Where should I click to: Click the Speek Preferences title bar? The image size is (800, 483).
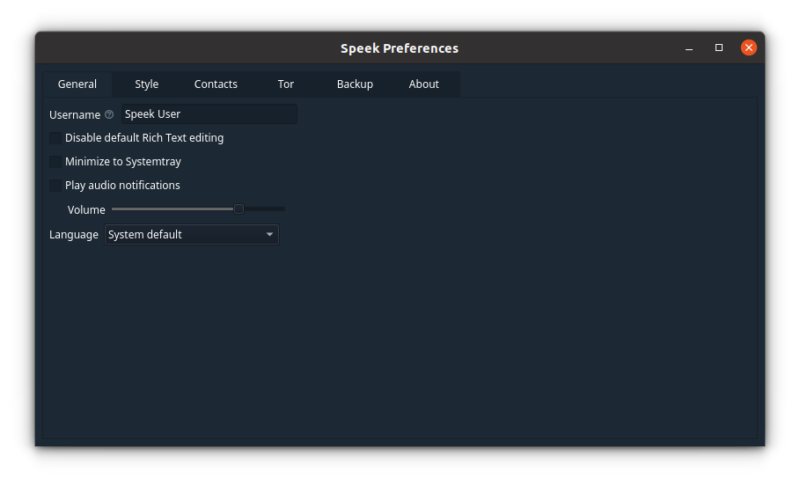coord(399,48)
